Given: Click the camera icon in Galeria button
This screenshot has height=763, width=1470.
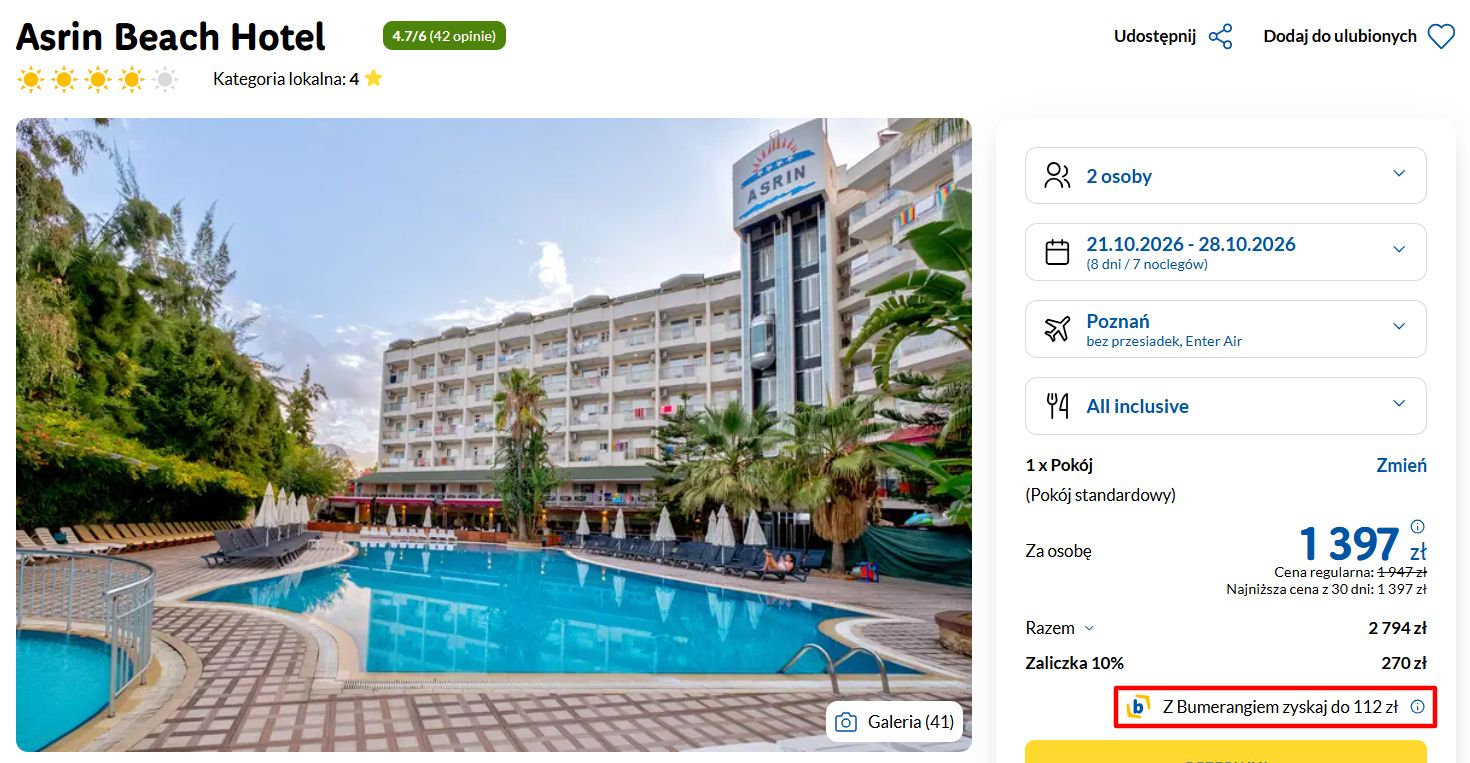Looking at the screenshot, I should click(x=846, y=722).
